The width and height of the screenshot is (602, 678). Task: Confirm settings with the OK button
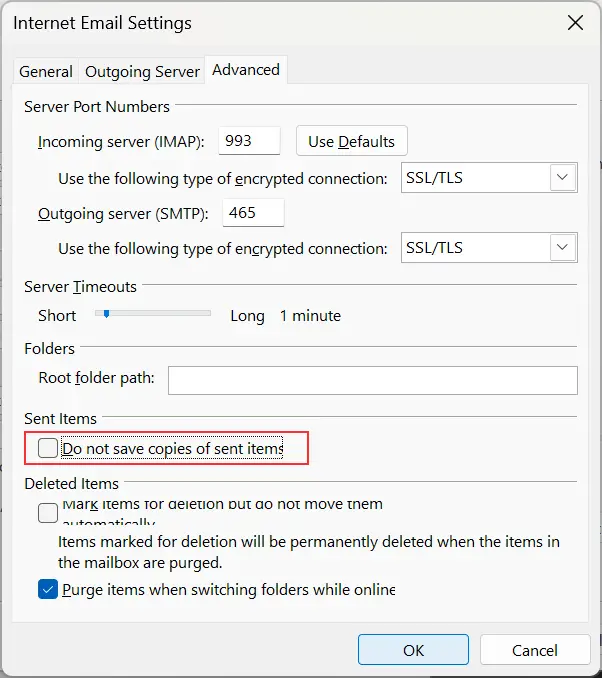[x=414, y=650]
